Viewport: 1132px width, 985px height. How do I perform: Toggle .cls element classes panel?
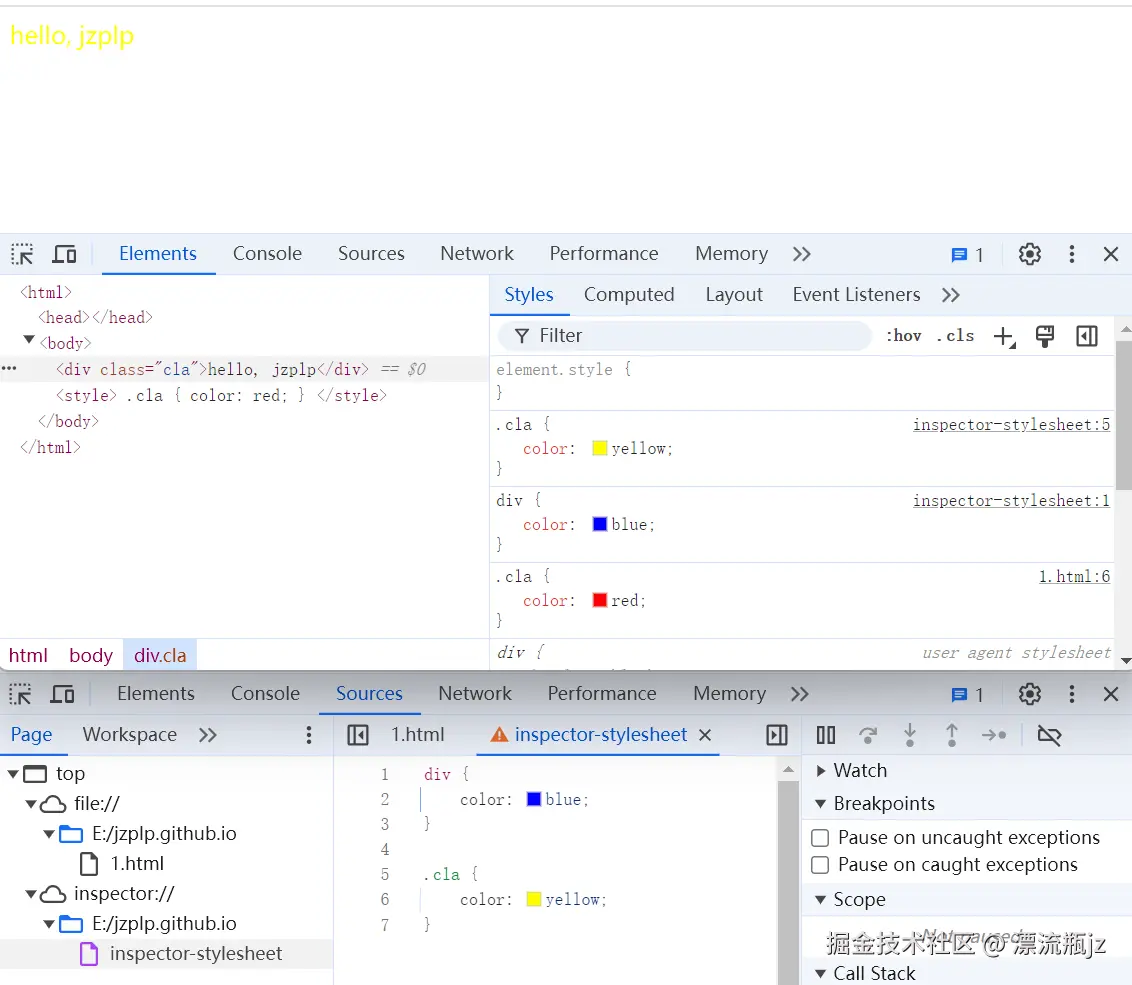[956, 336]
